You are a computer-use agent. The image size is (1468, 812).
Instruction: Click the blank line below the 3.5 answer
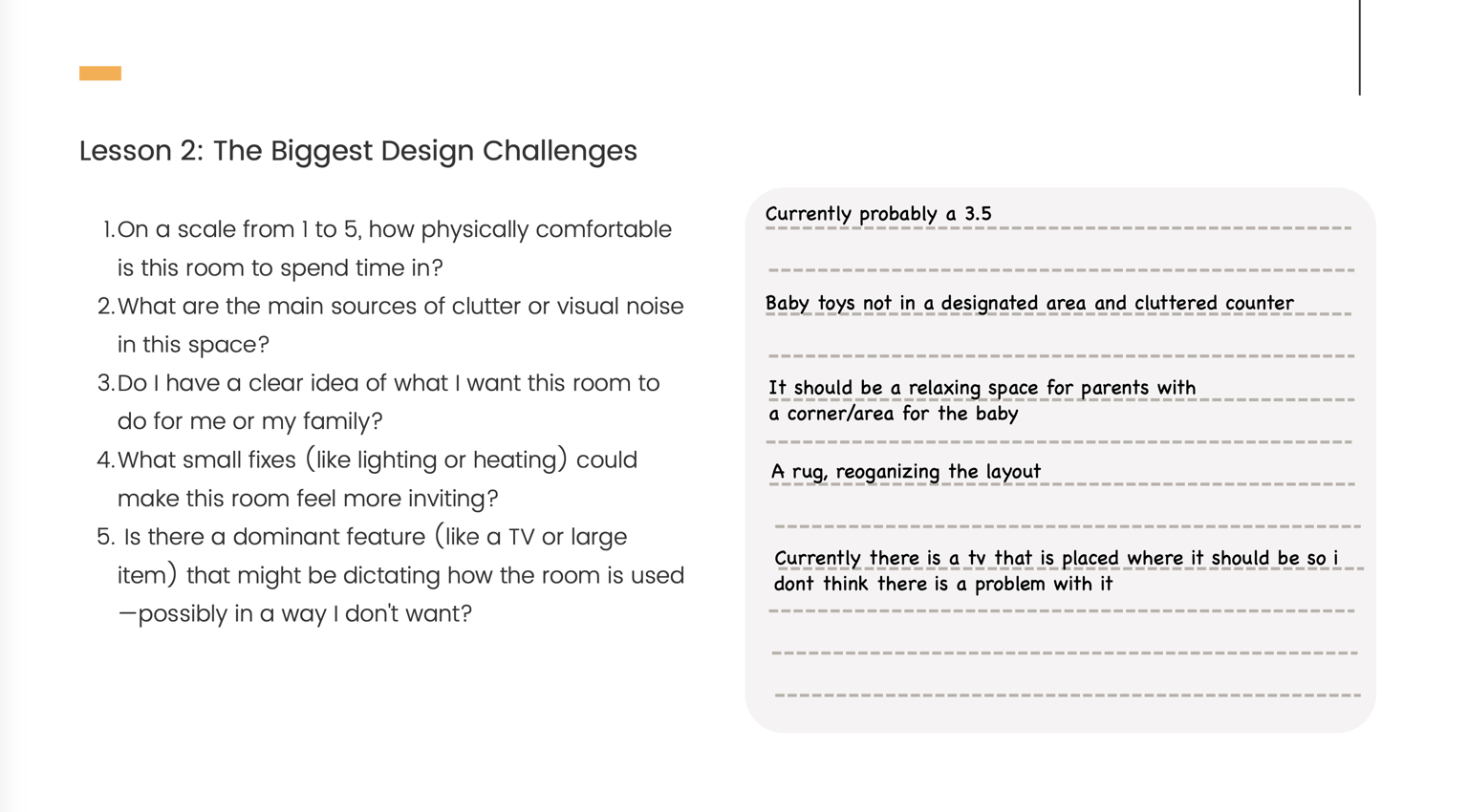point(1061,269)
